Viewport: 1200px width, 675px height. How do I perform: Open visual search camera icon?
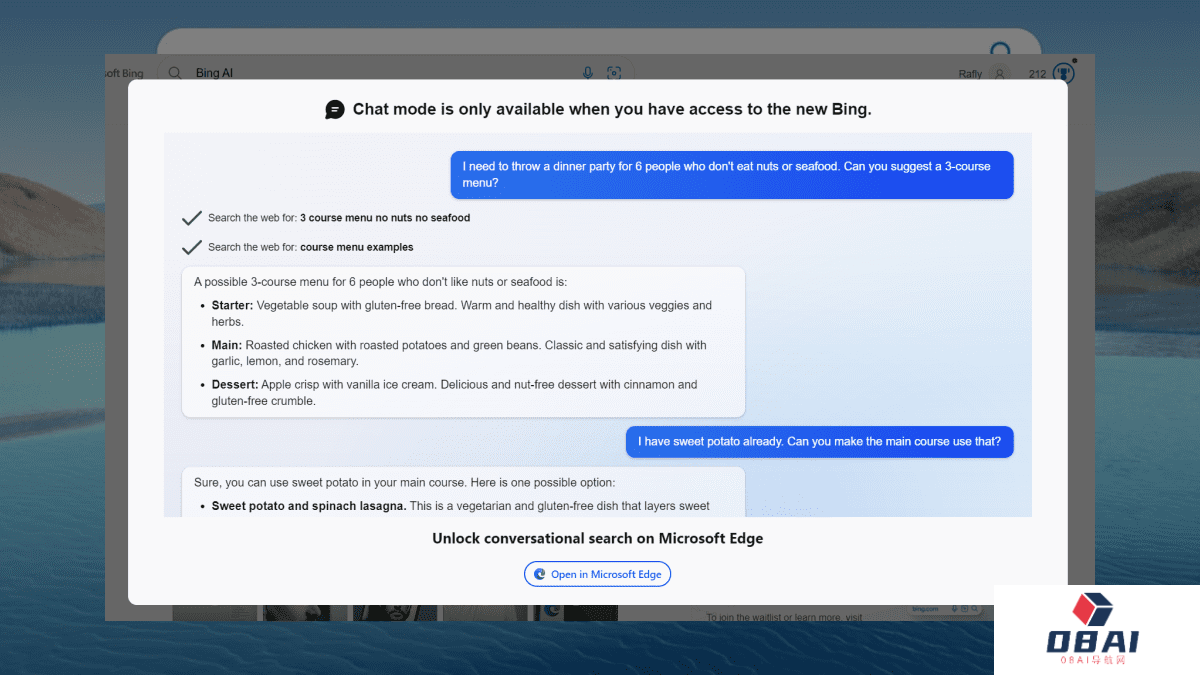coord(614,73)
